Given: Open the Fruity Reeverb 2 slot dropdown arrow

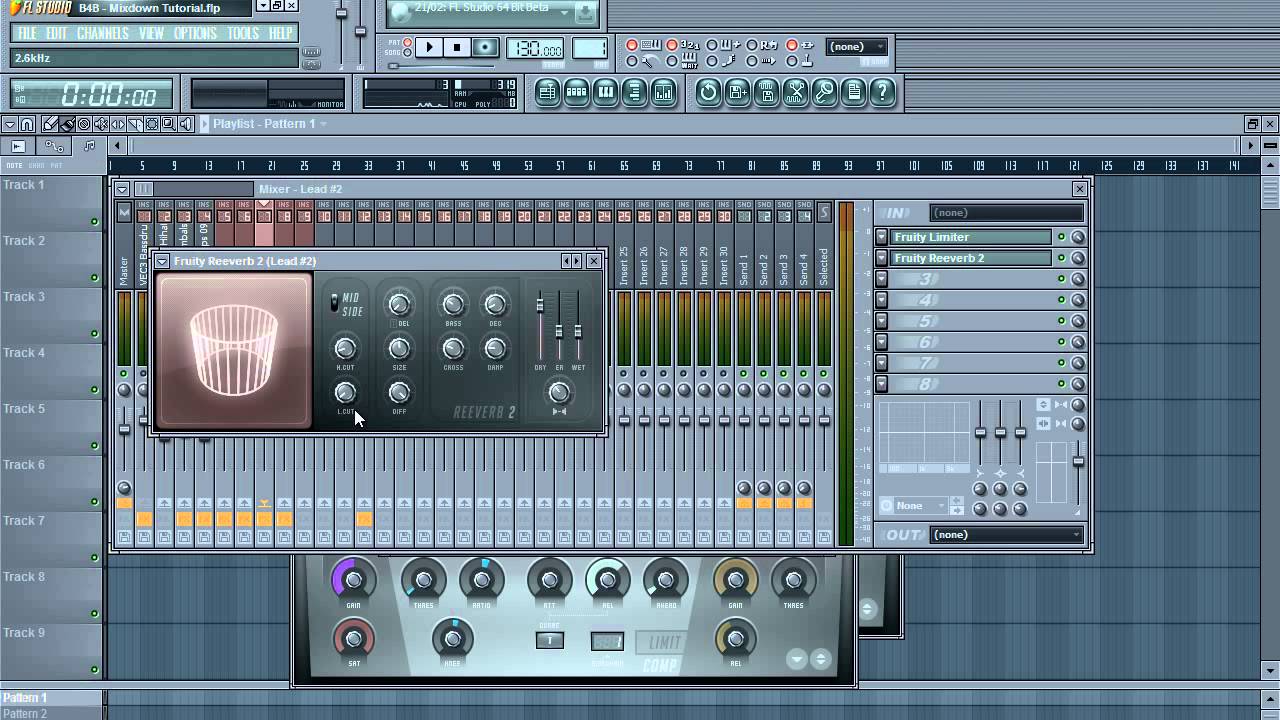Looking at the screenshot, I should (881, 258).
